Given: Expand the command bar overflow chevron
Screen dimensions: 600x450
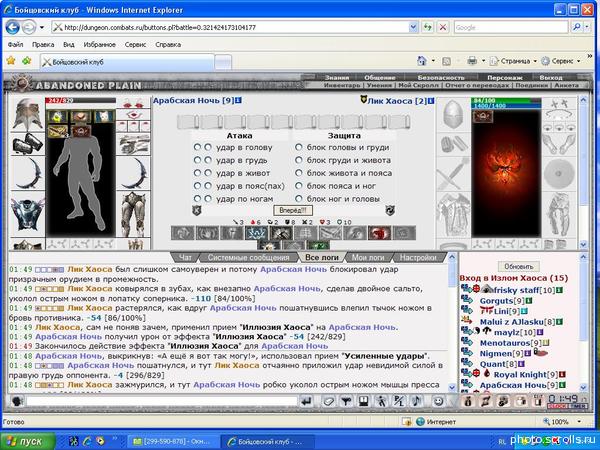Looking at the screenshot, I should coord(590,56).
